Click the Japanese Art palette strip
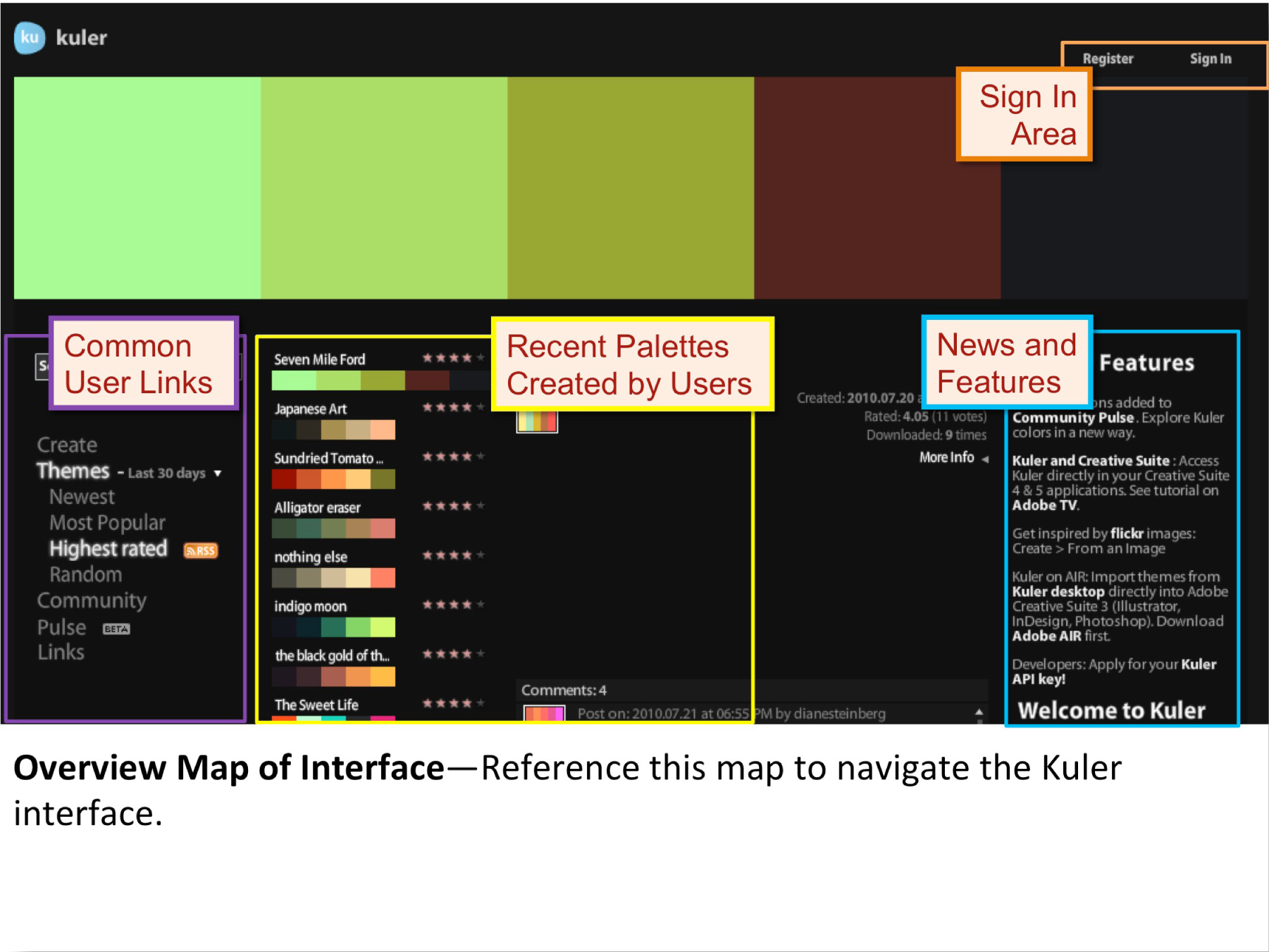1269x952 pixels. tap(333, 430)
